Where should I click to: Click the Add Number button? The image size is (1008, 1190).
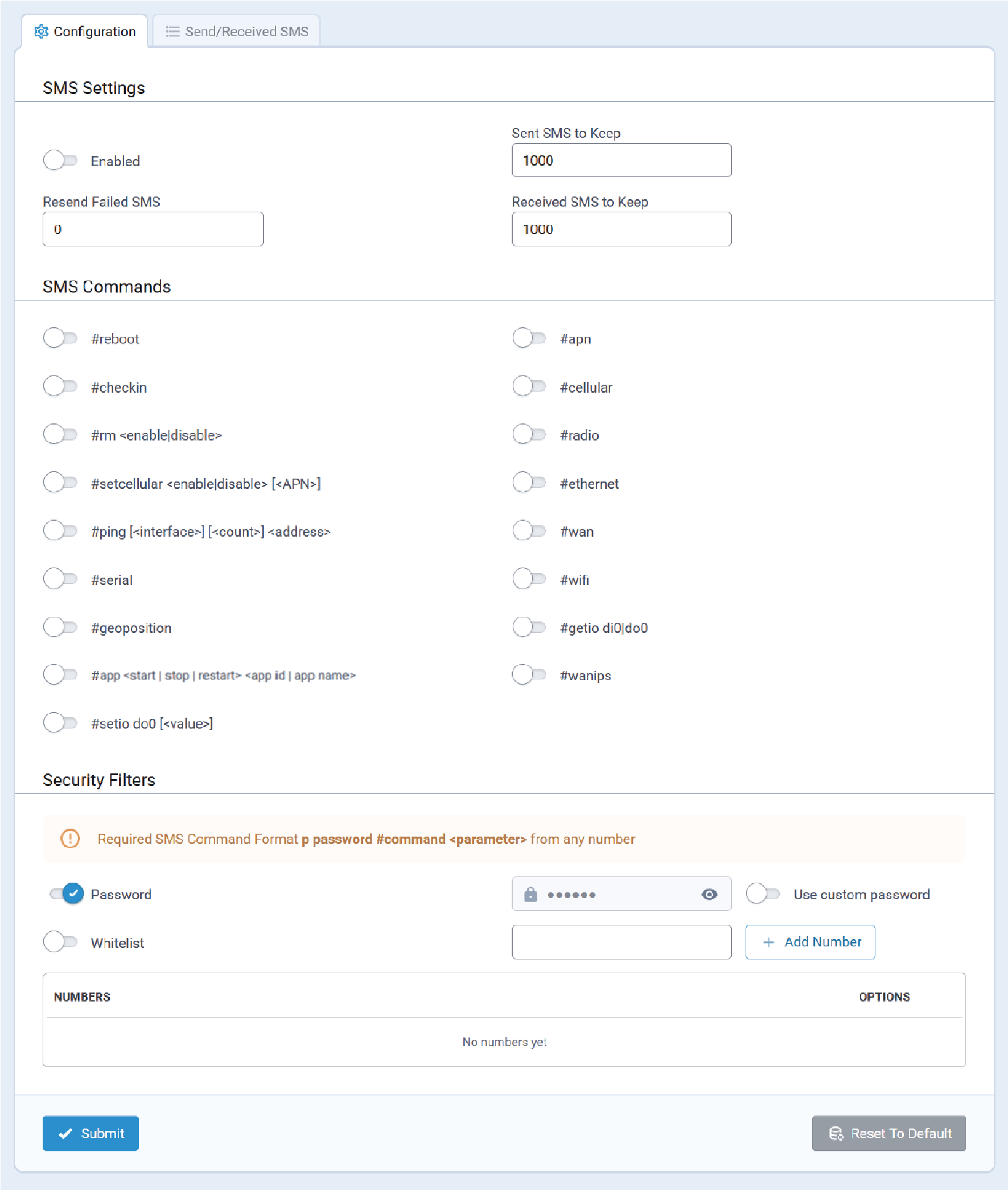click(x=810, y=941)
